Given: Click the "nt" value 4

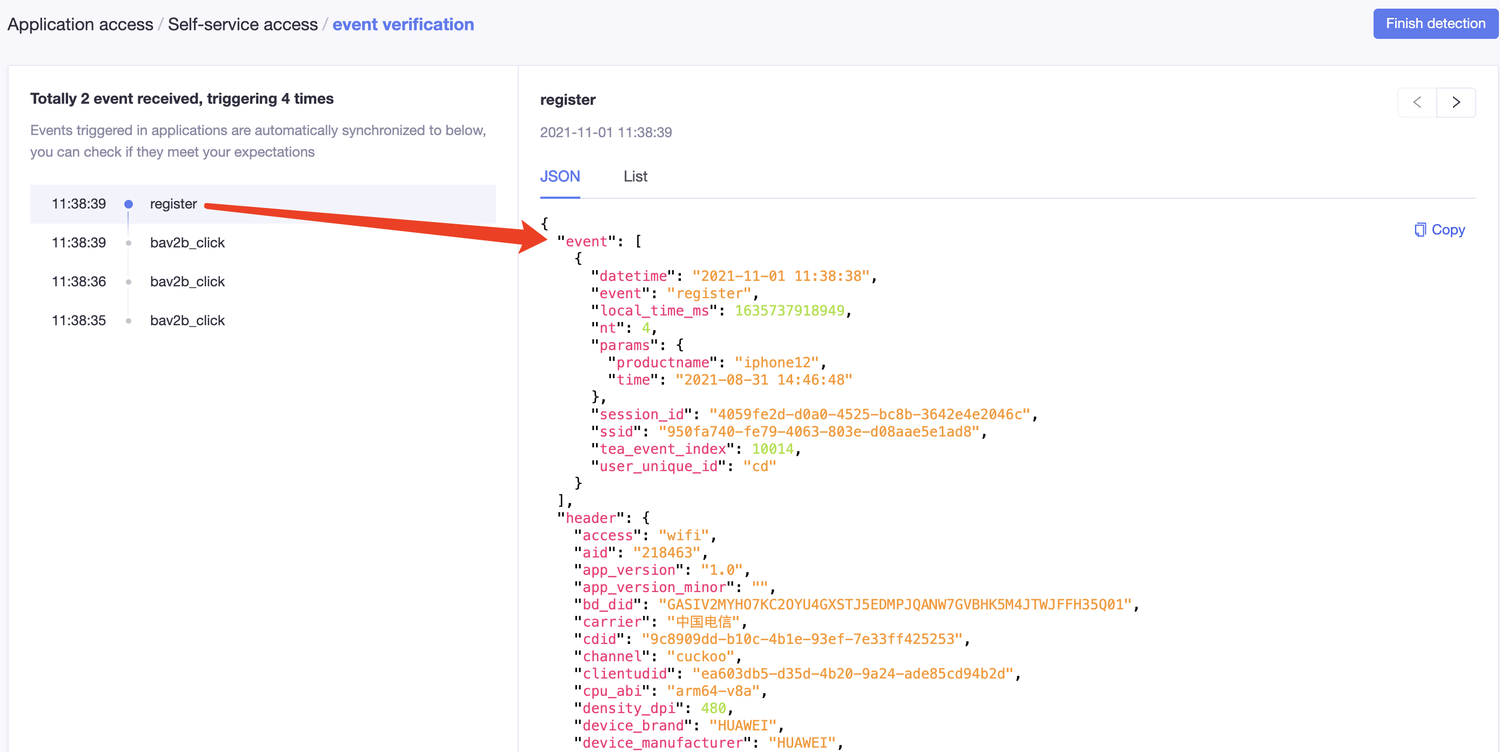Looking at the screenshot, I should point(646,328).
